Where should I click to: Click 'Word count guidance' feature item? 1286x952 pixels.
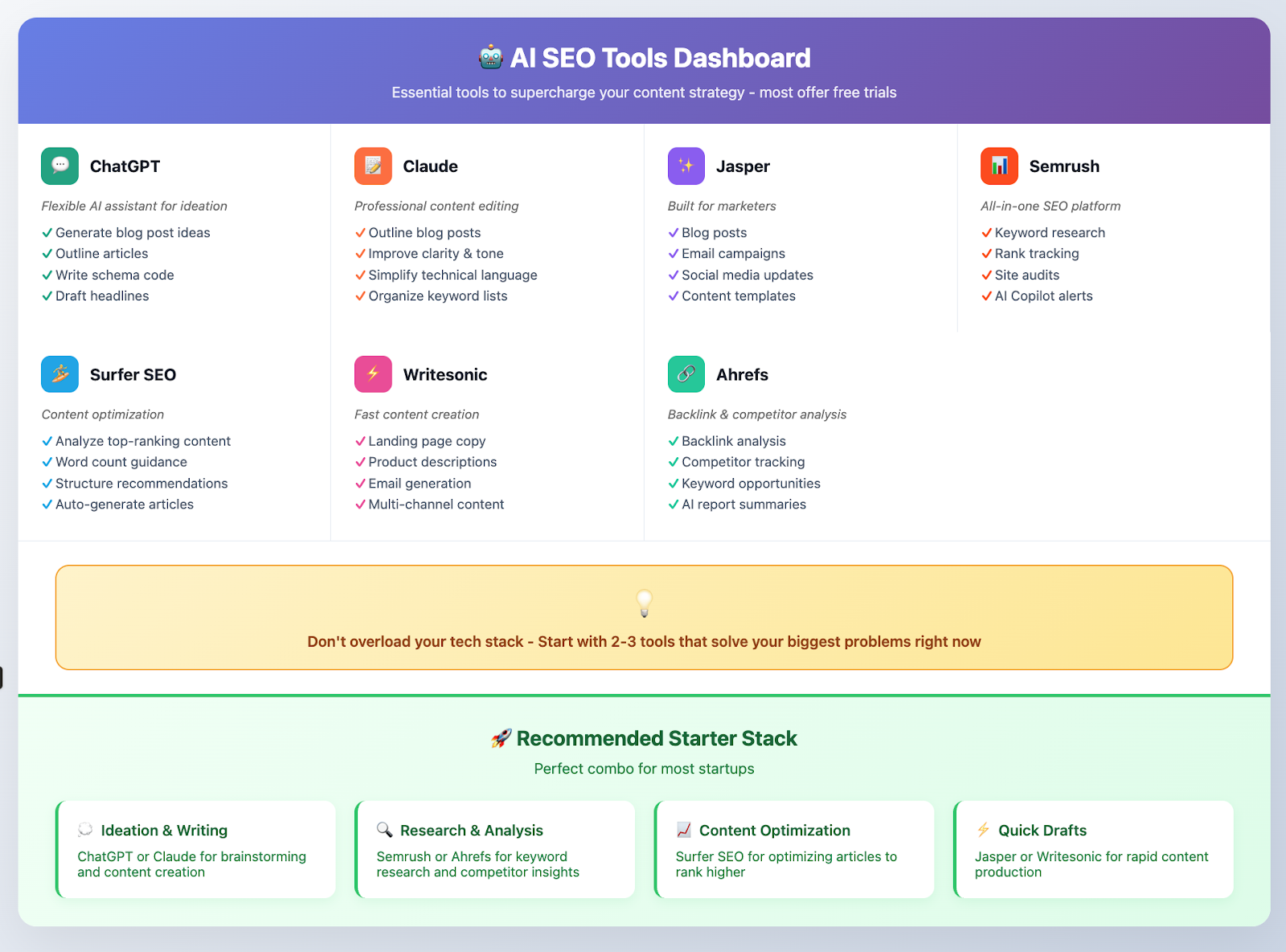click(x=121, y=462)
